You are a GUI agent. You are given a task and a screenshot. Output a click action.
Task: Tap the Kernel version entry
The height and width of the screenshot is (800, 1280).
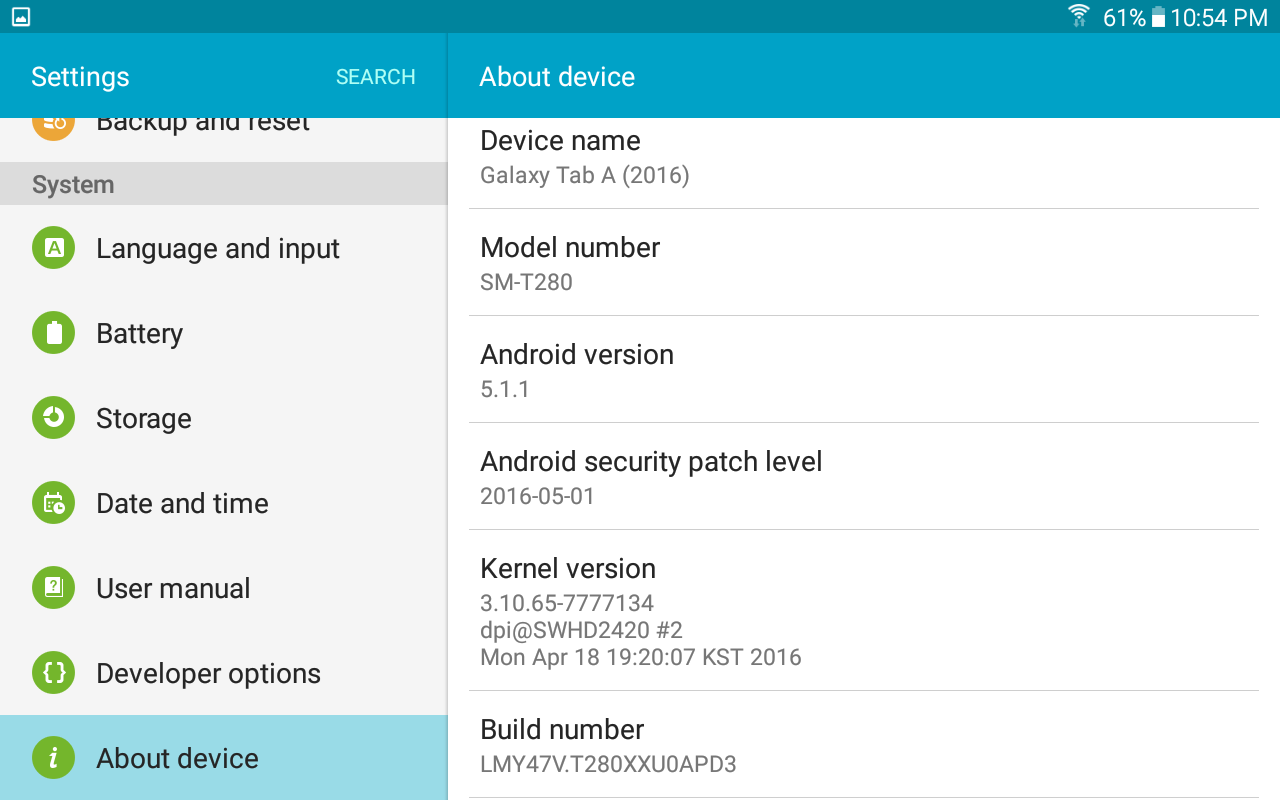[864, 610]
